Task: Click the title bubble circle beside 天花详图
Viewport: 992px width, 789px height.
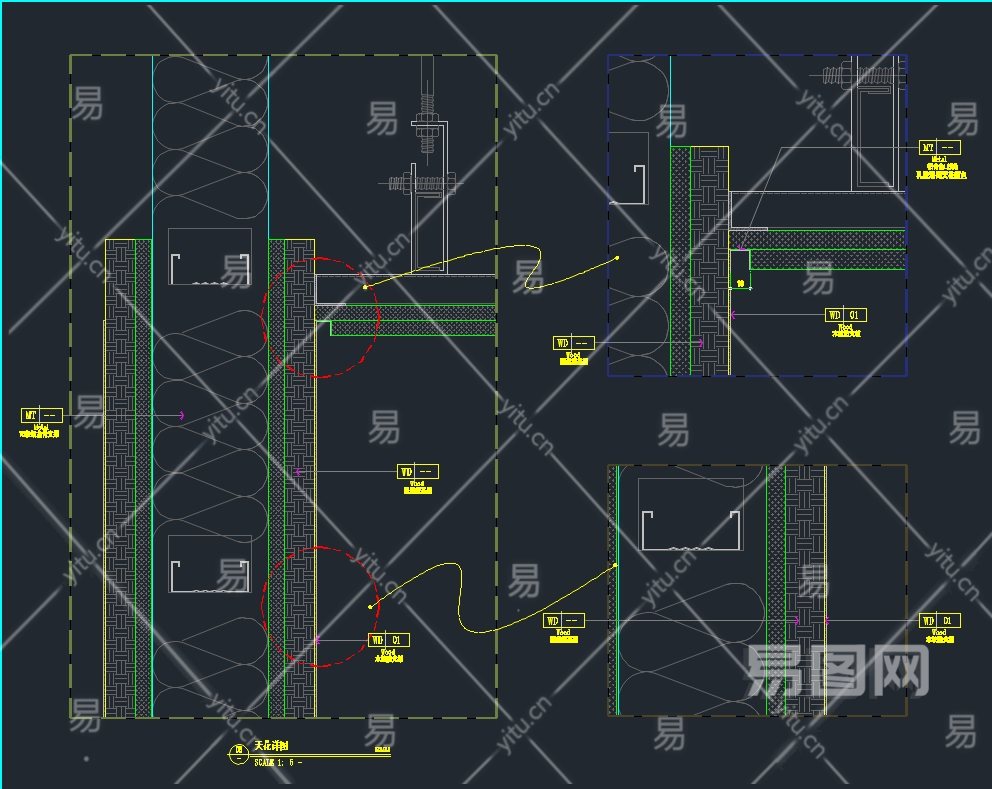Action: 238,754
